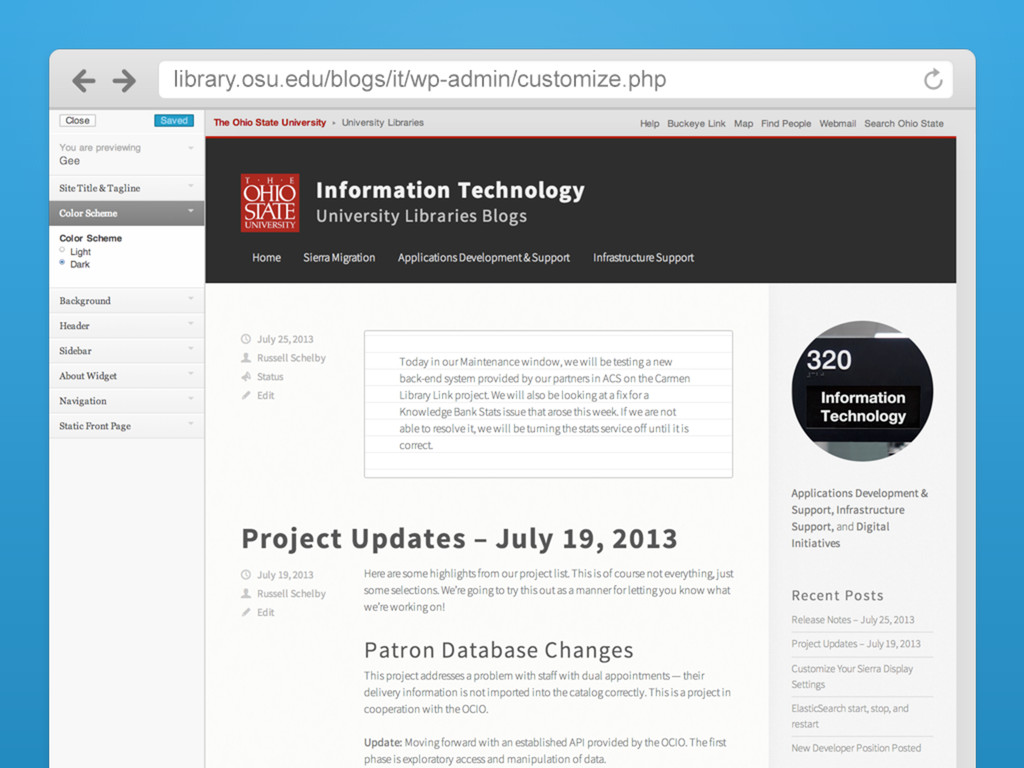
Task: Click author icon beside first Russell Schelby
Action: point(246,358)
